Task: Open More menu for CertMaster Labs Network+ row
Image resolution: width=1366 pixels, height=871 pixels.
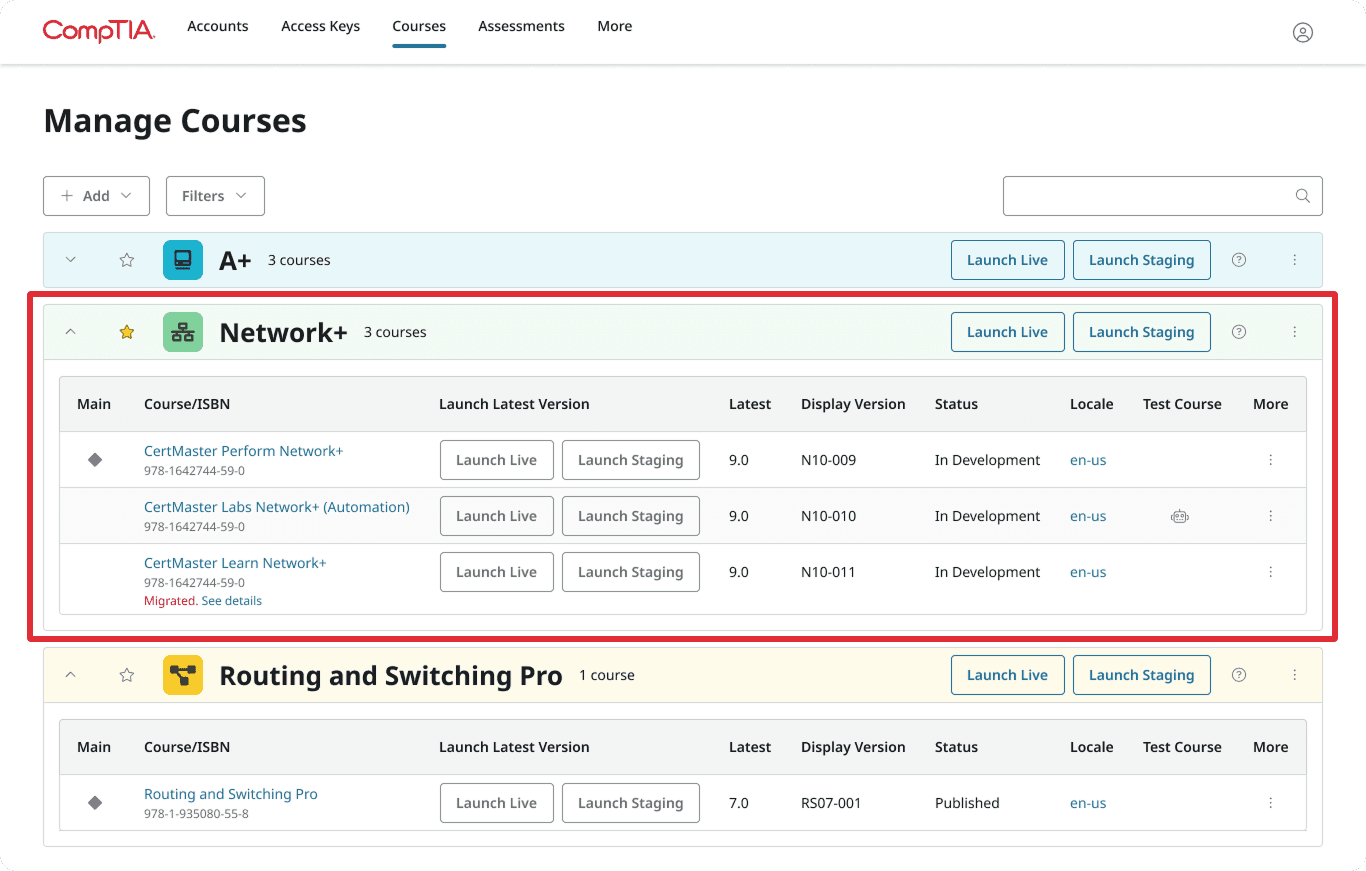Action: click(x=1271, y=516)
